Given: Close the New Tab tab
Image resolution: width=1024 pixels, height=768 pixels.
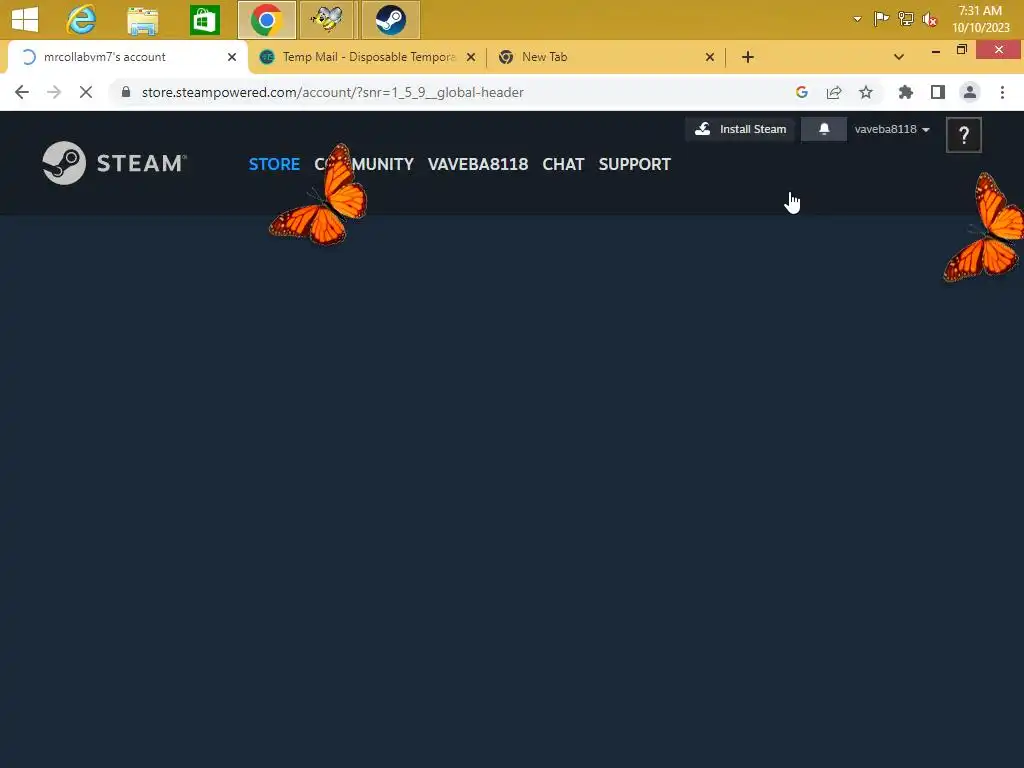Looking at the screenshot, I should tap(710, 57).
